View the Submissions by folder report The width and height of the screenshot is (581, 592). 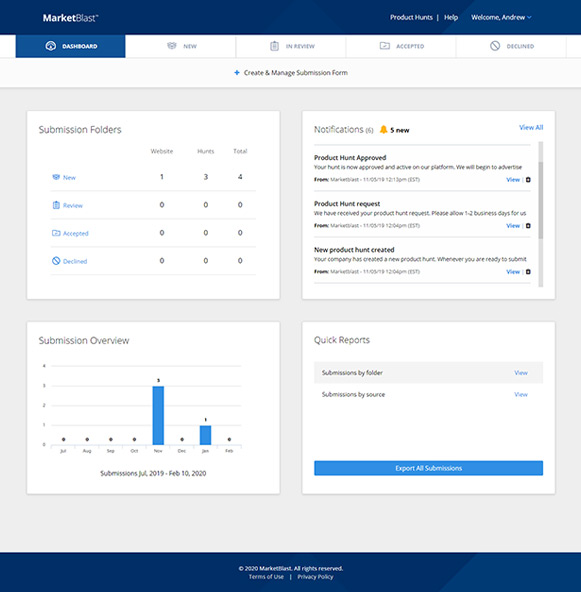521,373
